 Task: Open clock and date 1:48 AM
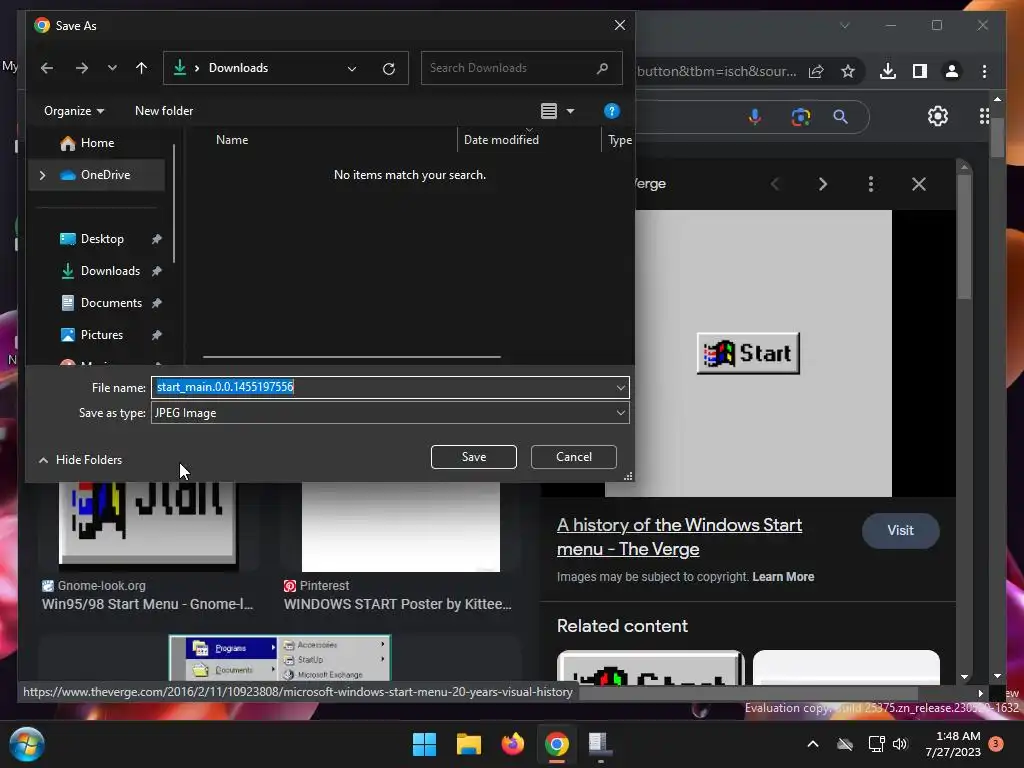pos(953,744)
